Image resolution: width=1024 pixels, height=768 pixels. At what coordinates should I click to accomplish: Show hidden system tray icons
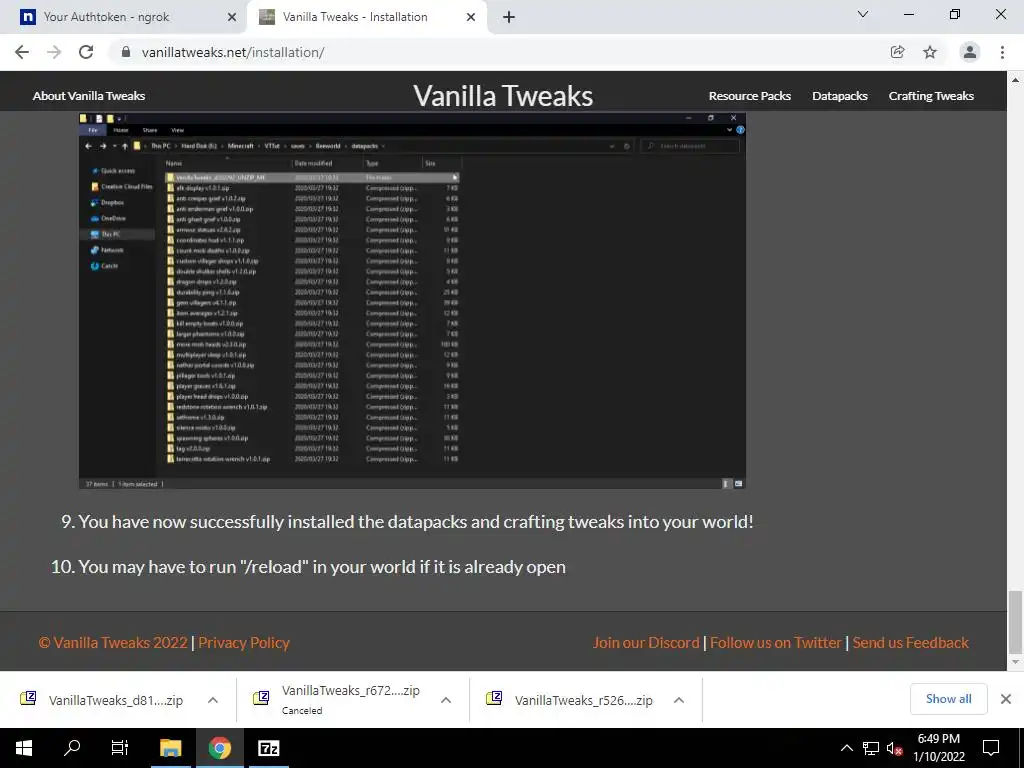click(846, 748)
